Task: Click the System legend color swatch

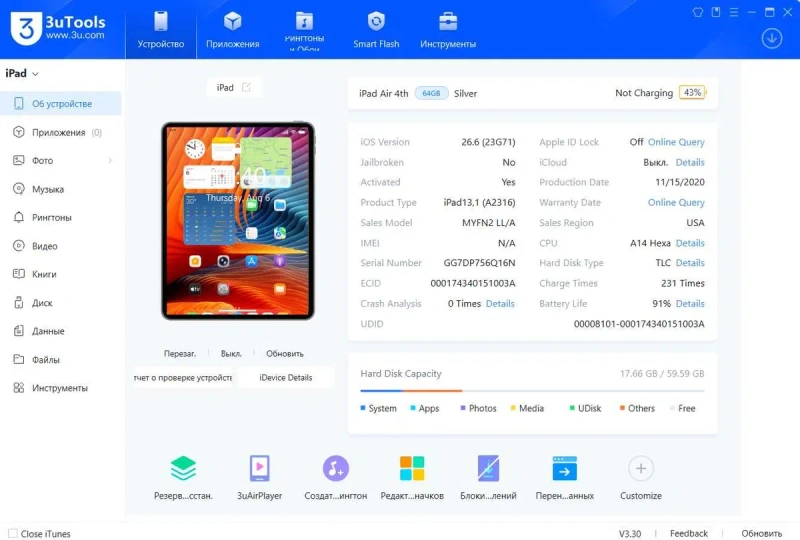Action: coord(363,408)
